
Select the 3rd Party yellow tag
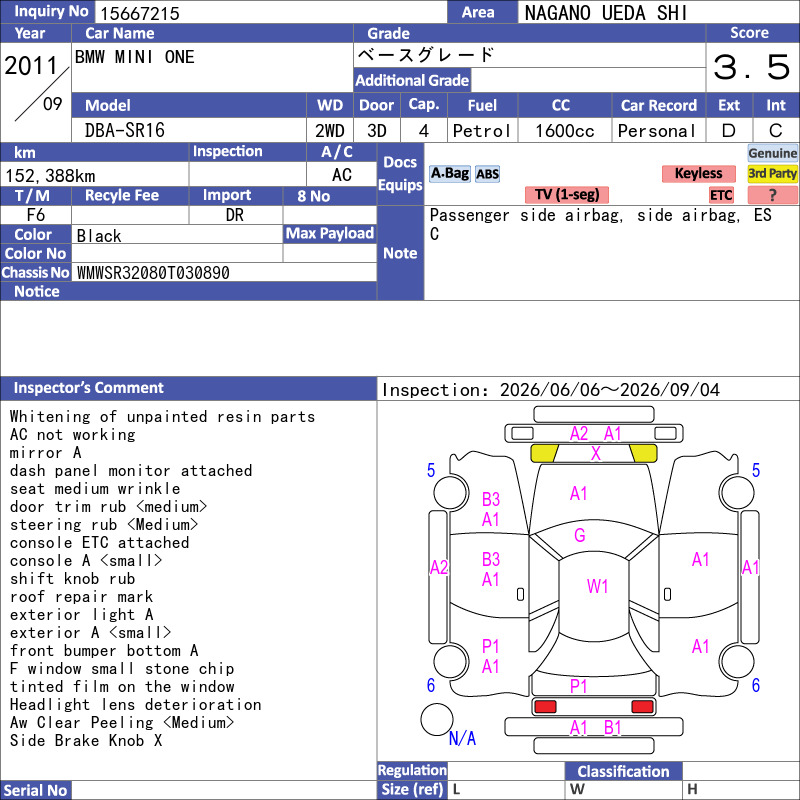pyautogui.click(x=772, y=173)
